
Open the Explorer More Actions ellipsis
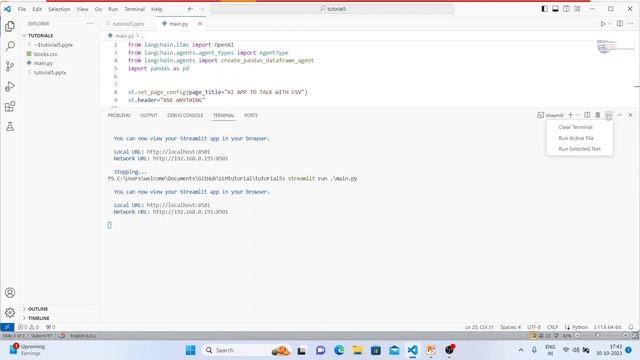[x=89, y=24]
